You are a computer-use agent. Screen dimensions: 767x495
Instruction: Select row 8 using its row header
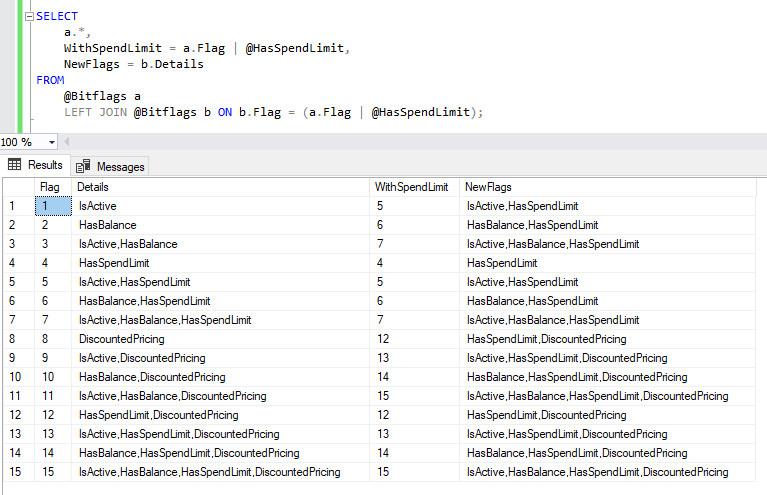pos(16,339)
